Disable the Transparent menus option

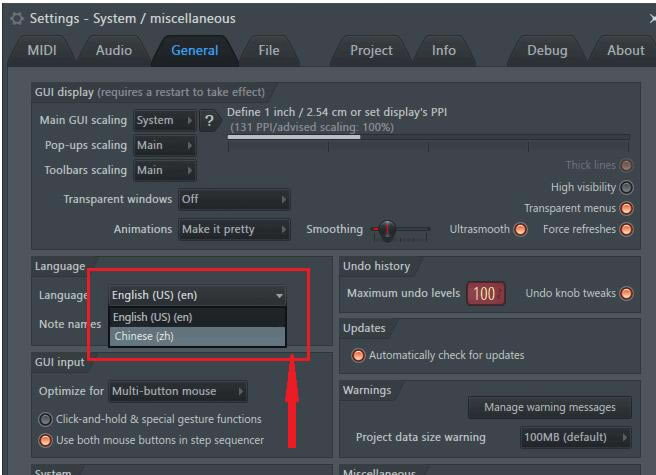click(x=626, y=208)
